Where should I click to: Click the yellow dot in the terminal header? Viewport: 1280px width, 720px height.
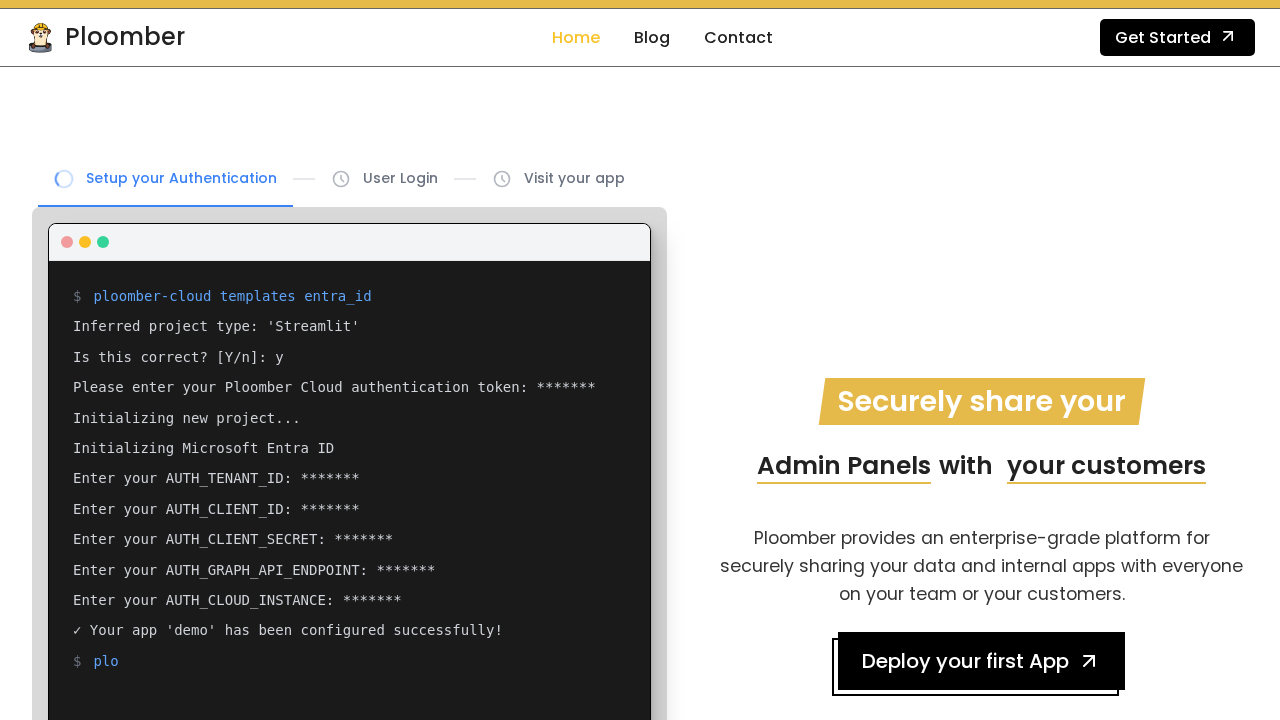[x=84, y=241]
